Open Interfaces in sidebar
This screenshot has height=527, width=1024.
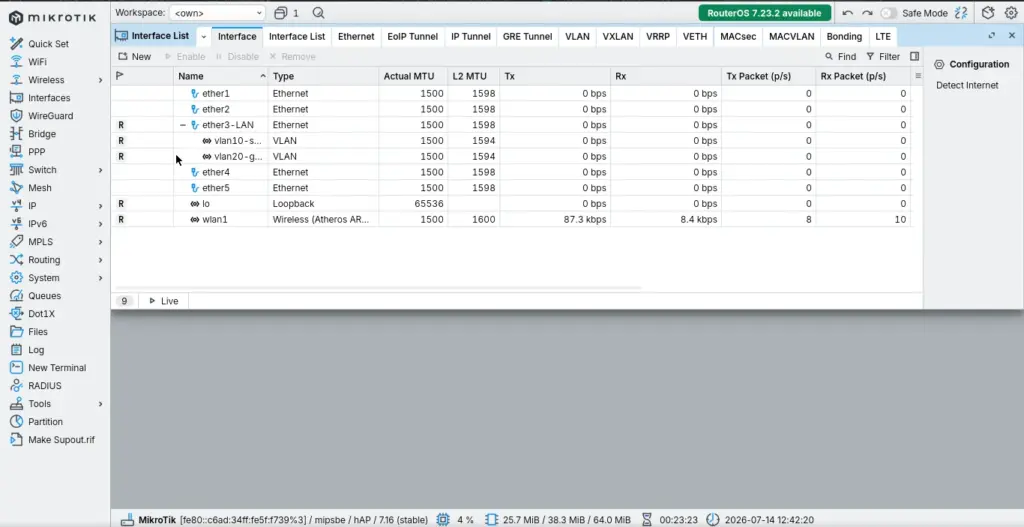coord(49,98)
